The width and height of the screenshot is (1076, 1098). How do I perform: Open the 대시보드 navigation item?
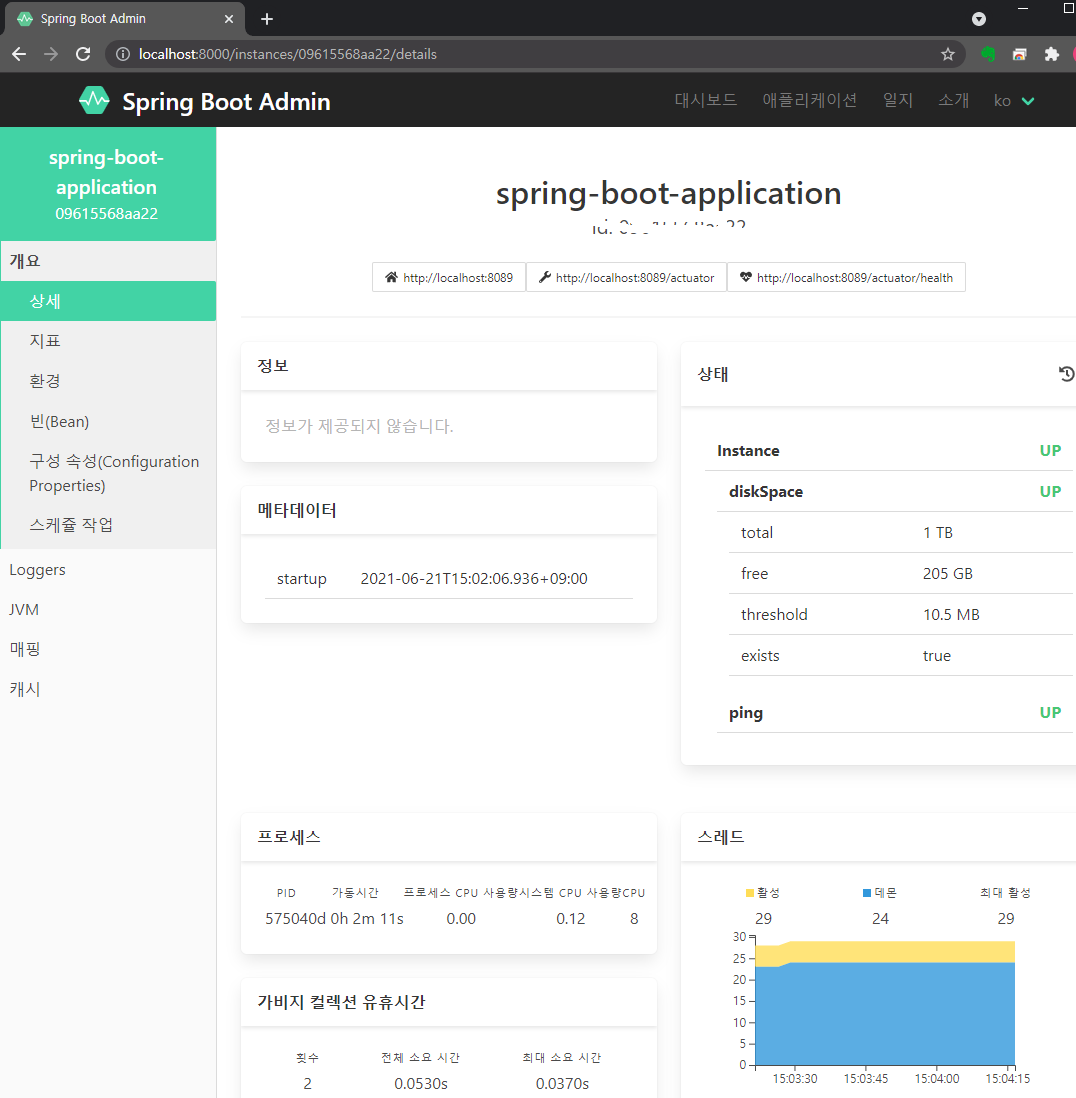tap(706, 100)
